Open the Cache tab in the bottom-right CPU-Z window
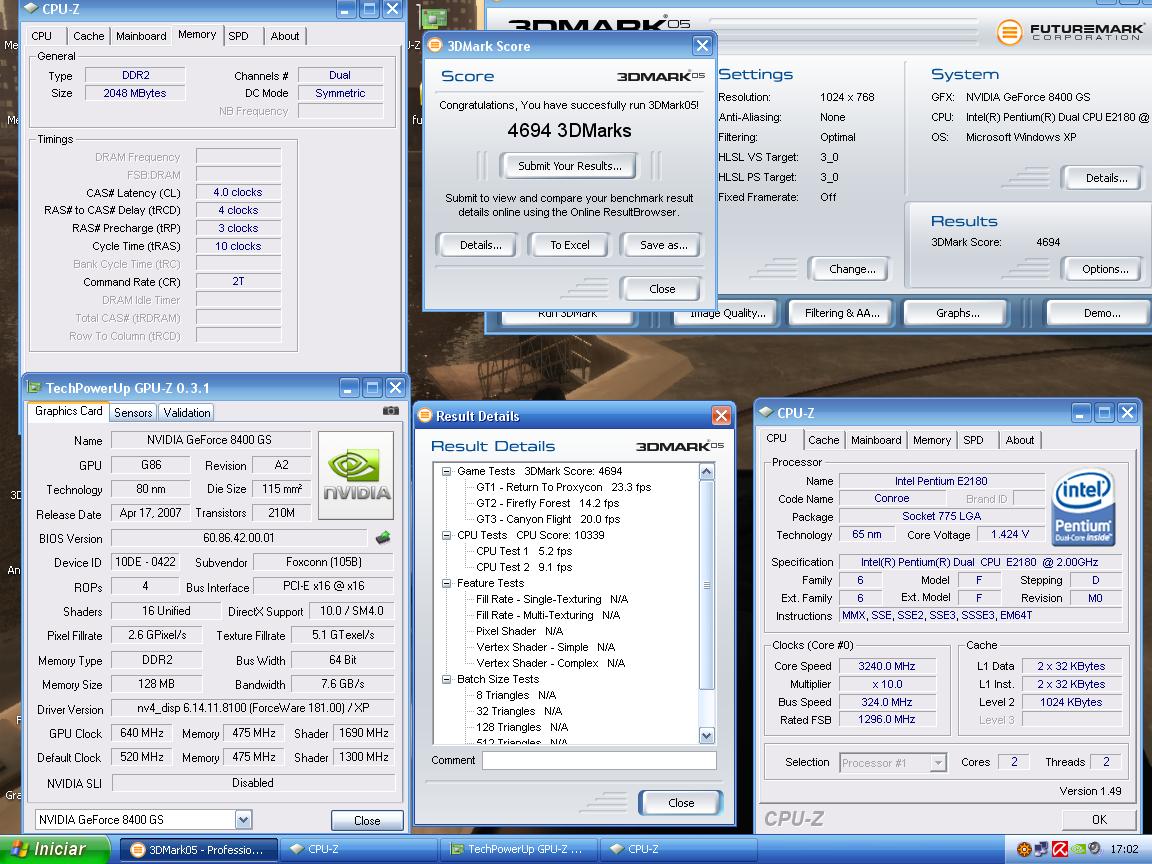Image resolution: width=1152 pixels, height=864 pixels. (824, 439)
